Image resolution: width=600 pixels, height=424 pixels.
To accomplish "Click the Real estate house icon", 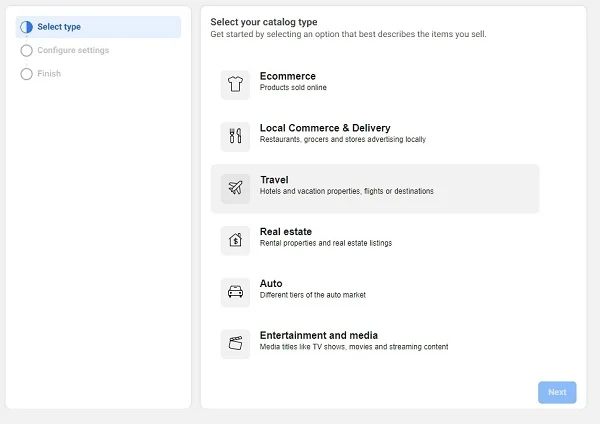I will (x=235, y=240).
